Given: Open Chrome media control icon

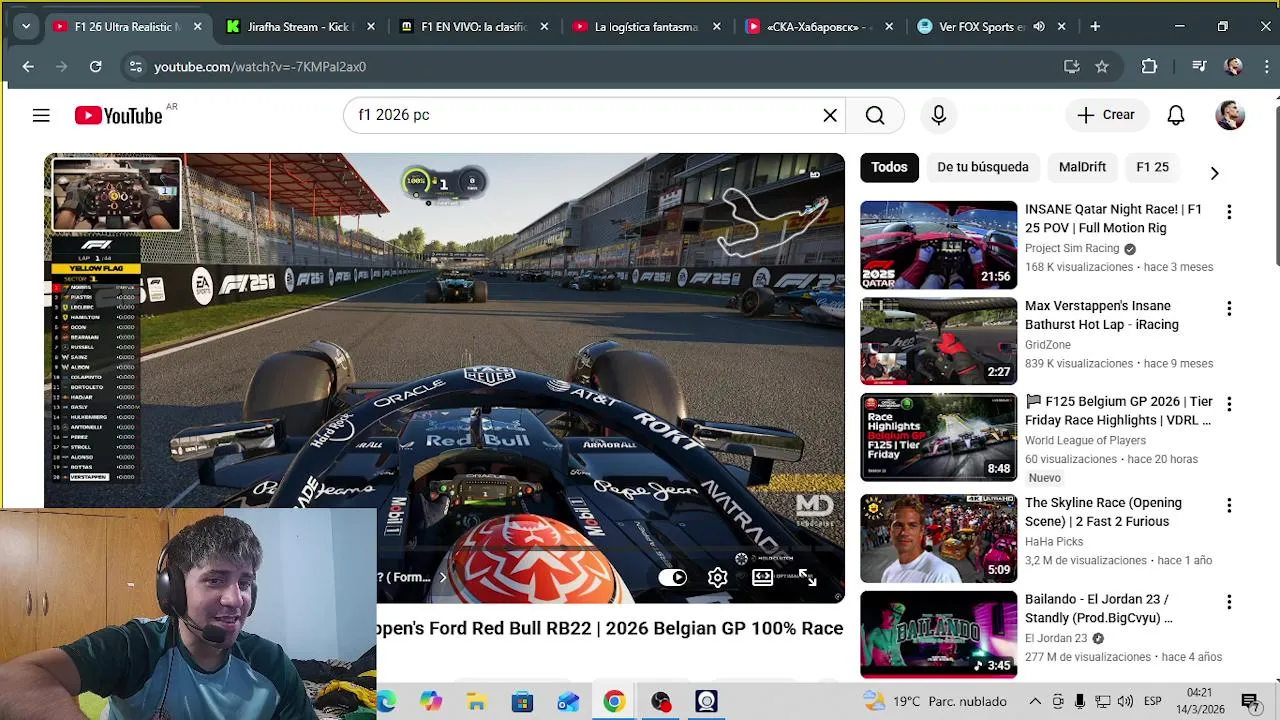Looking at the screenshot, I should coord(1199,67).
